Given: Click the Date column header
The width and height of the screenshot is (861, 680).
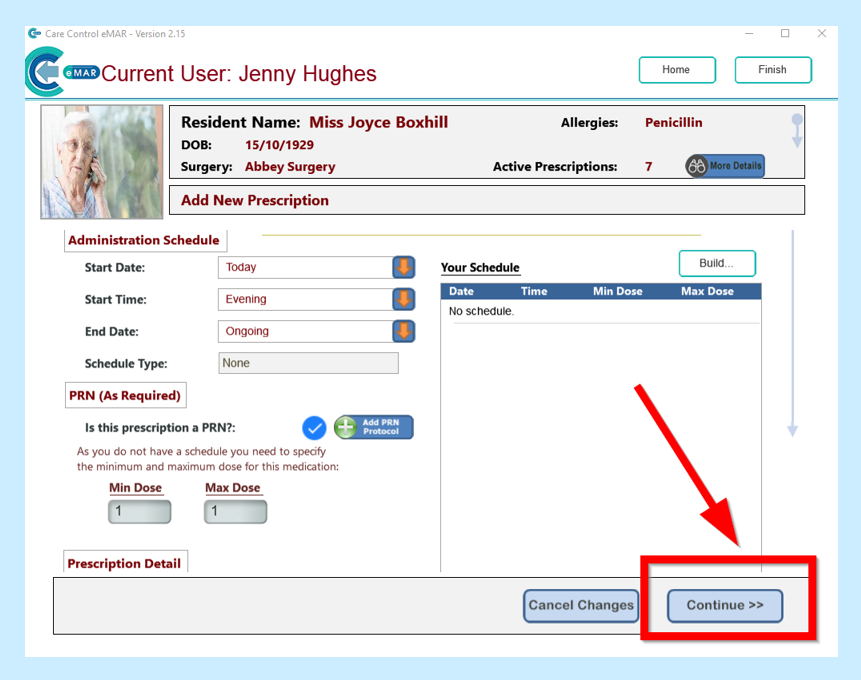Looking at the screenshot, I should point(461,291).
